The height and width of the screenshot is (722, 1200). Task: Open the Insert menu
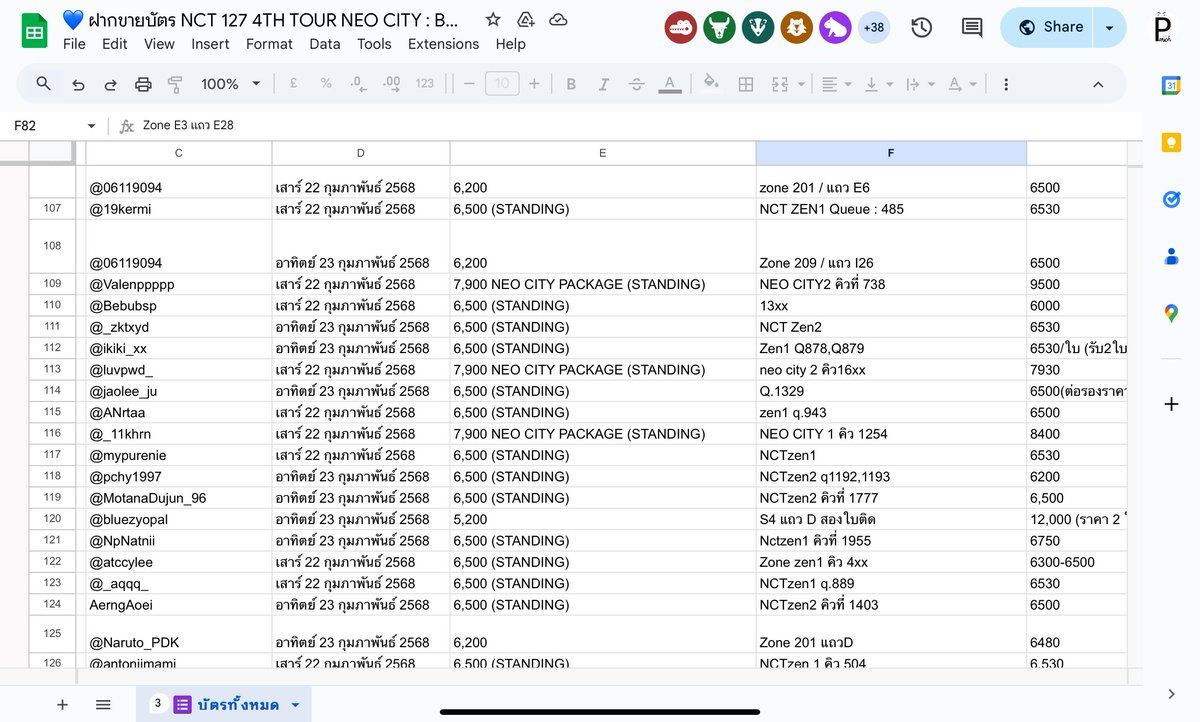(x=211, y=44)
